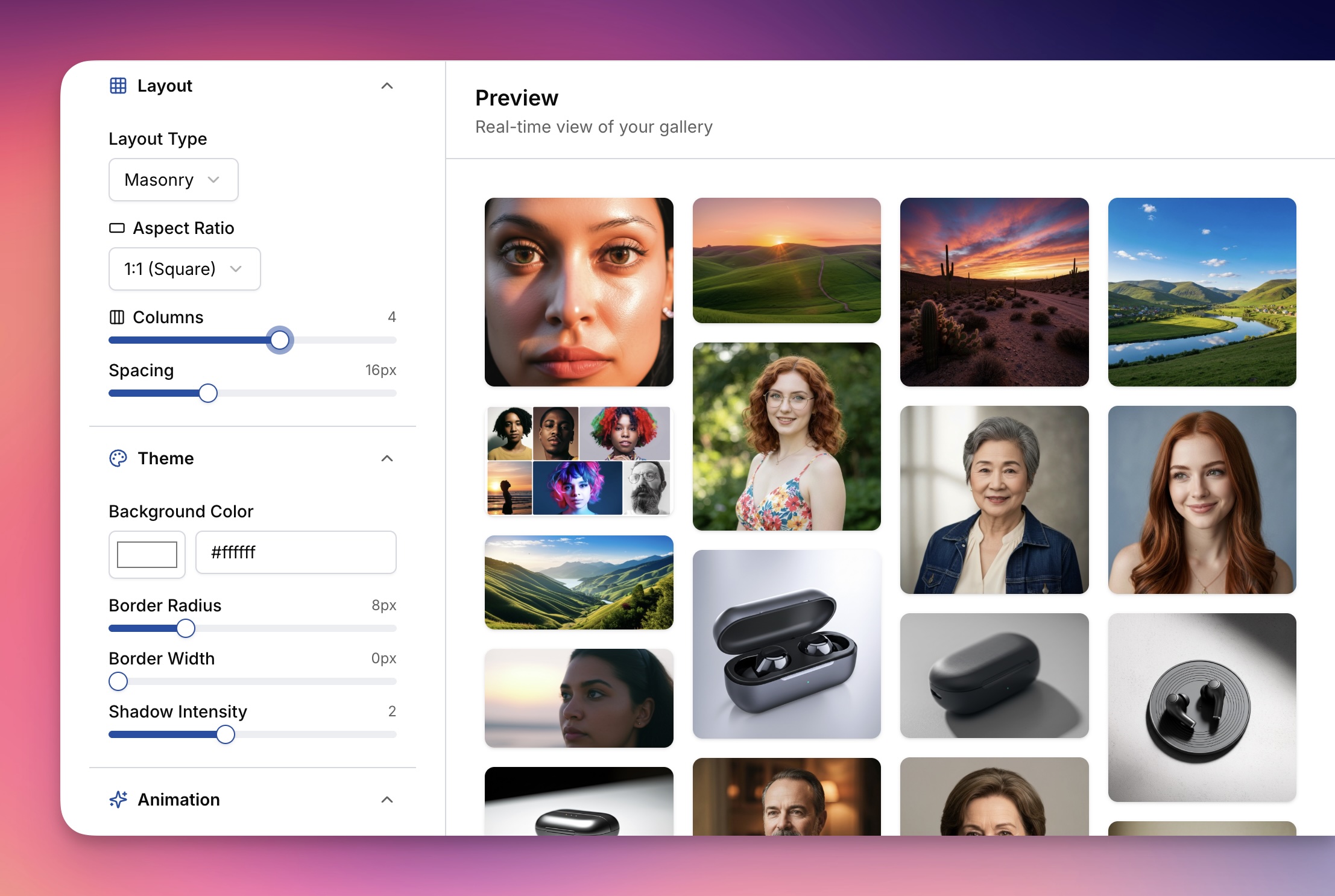
Task: Click the Columns icon
Action: click(x=117, y=317)
